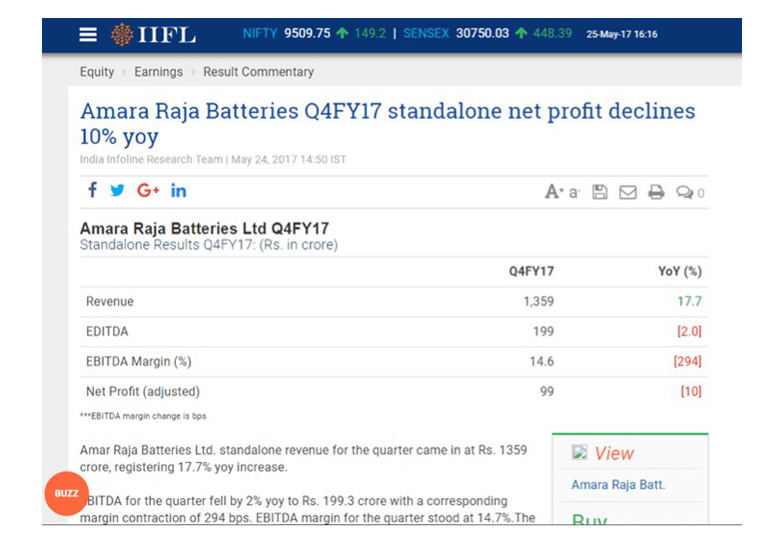The width and height of the screenshot is (768, 546).
Task: Click the green SENSEX up arrow
Action: [521, 33]
